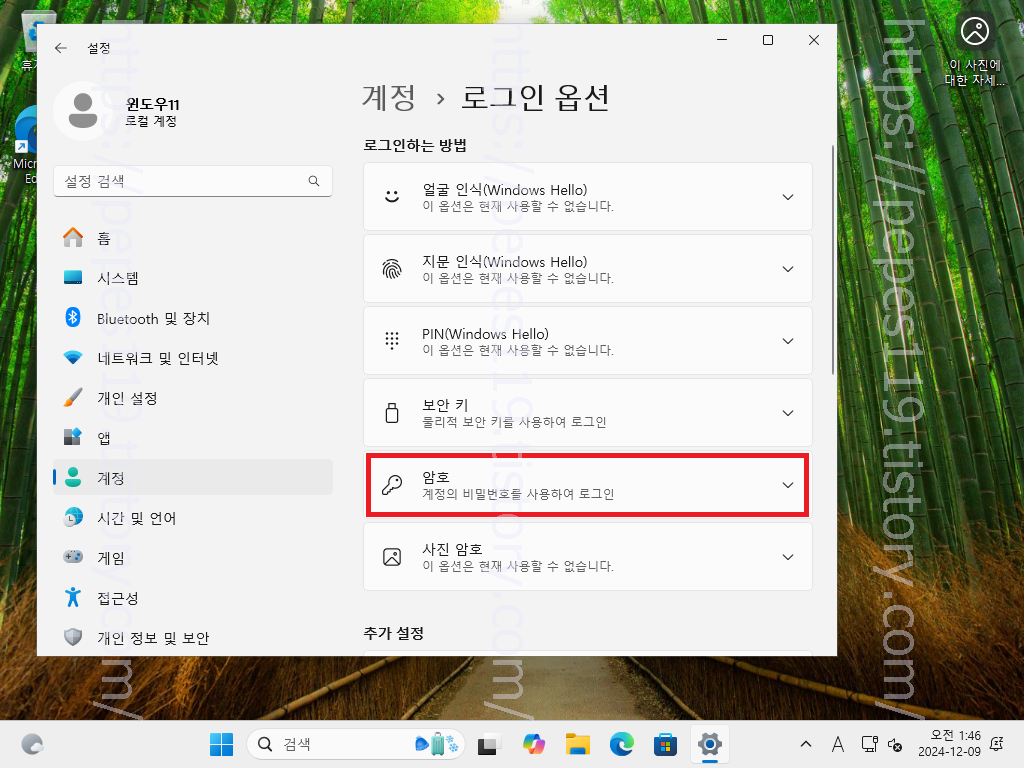The width and height of the screenshot is (1024, 768).
Task: Expand the 얼굴 인식(Windows Hello) chevron
Action: (x=788, y=197)
